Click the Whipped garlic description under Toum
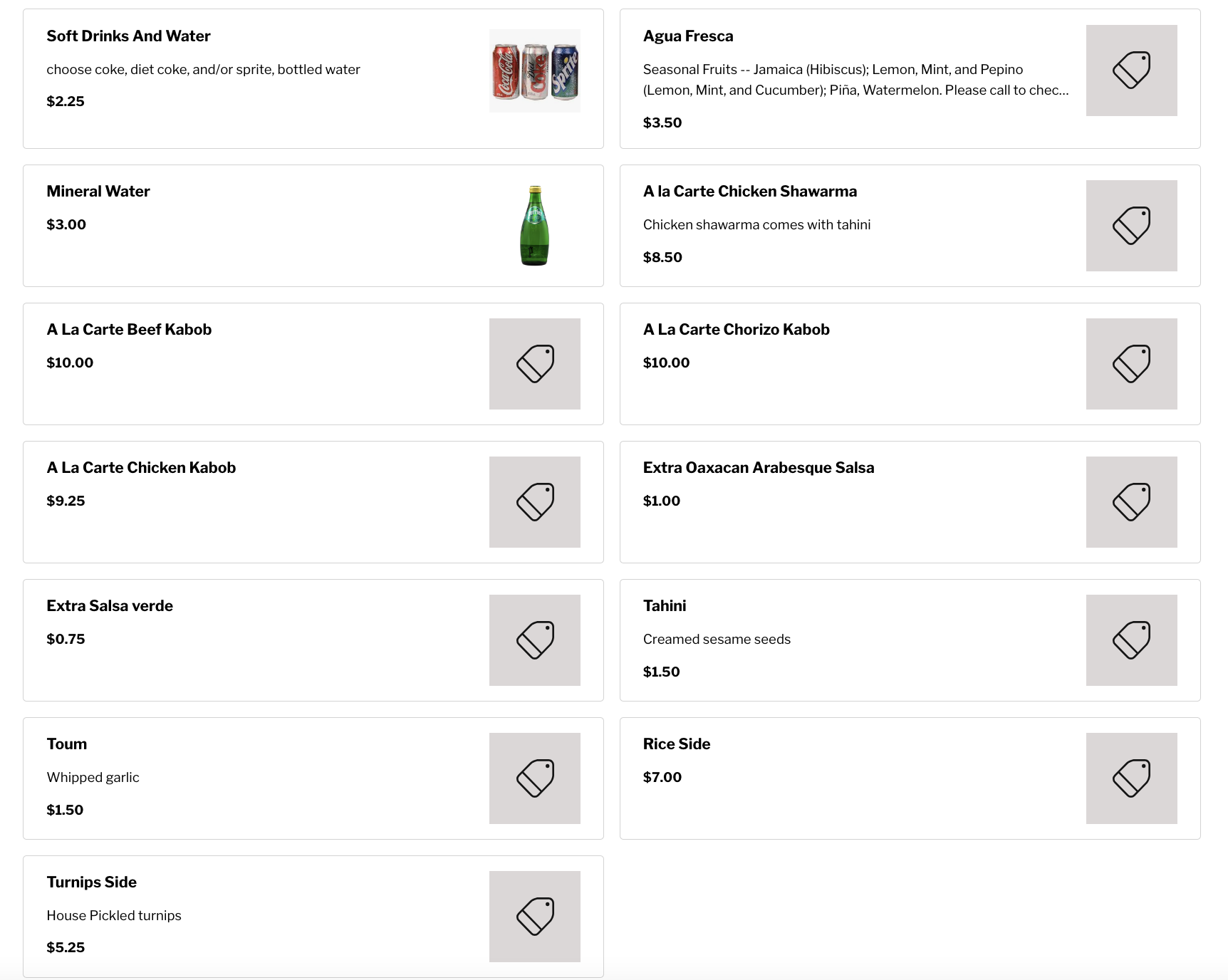Screen dimensions: 1228x980 93,777
